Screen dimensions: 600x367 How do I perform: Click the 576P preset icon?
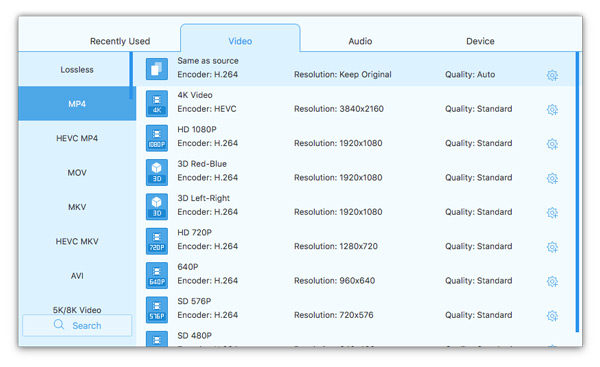pyautogui.click(x=157, y=310)
